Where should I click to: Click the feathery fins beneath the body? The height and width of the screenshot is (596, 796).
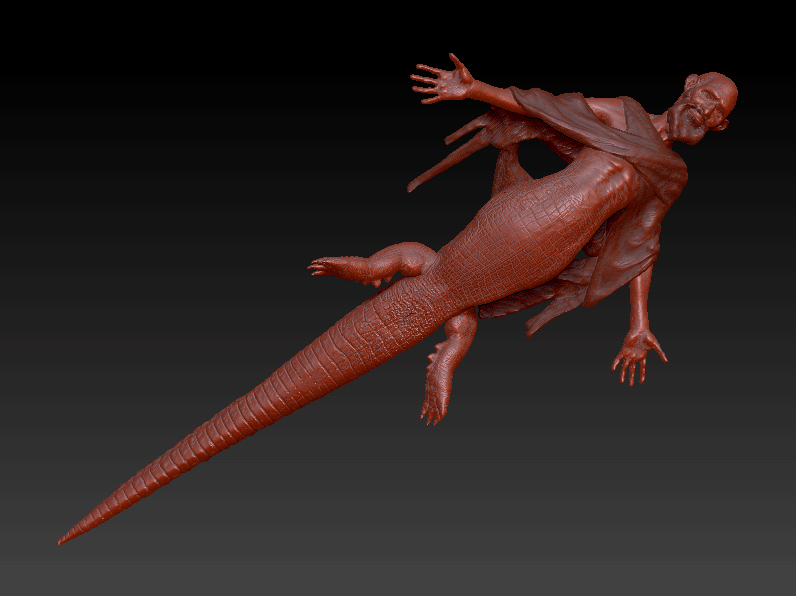tap(550, 305)
